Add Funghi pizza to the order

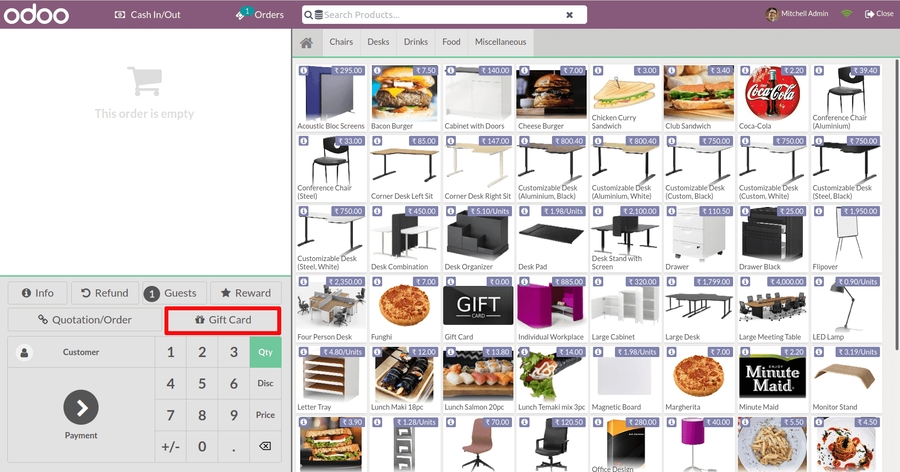pyautogui.click(x=404, y=309)
